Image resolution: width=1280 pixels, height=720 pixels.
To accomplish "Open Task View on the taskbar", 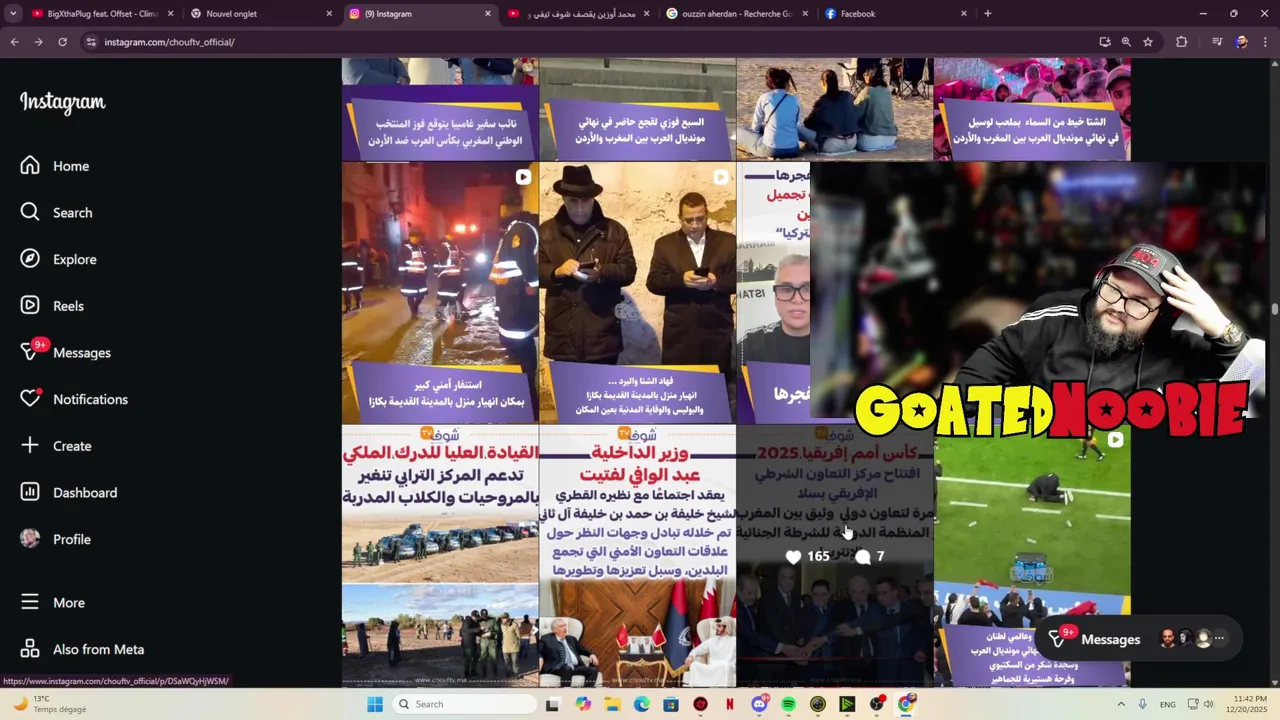I will point(552,704).
